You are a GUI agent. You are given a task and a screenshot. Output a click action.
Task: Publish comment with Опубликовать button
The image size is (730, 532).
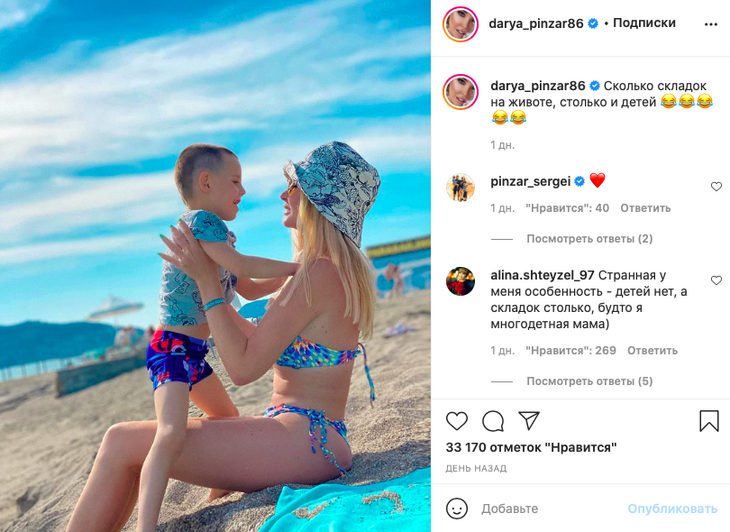click(672, 509)
